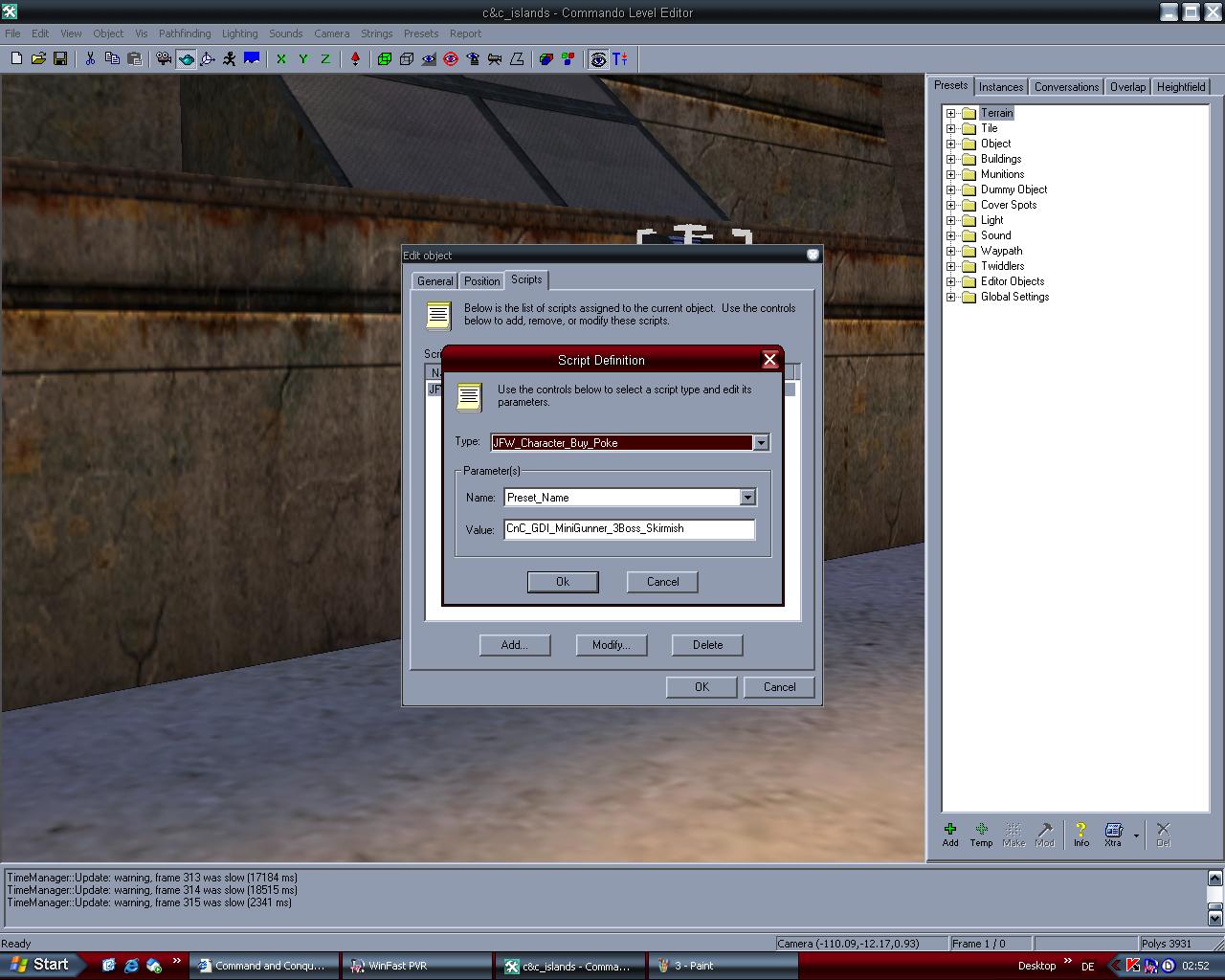The image size is (1225, 980).
Task: Open the Pathfinding menu
Action: tap(185, 33)
